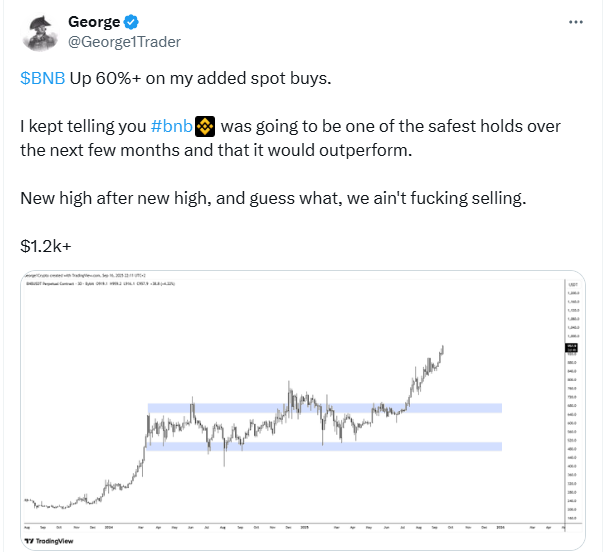Click the lower blue support zone
Screen dimensions: 604x552
point(324,447)
